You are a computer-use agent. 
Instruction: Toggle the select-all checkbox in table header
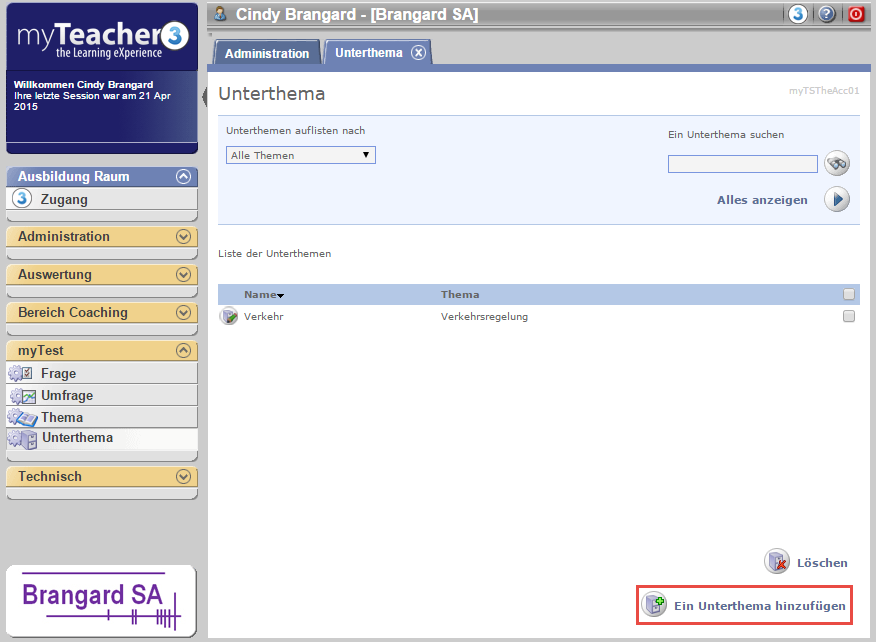[x=849, y=294]
